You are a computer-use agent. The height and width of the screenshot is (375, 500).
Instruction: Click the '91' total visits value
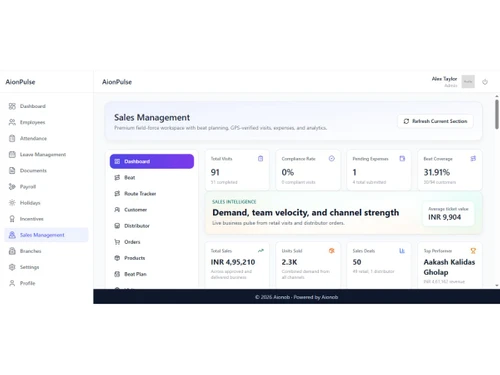(215, 172)
